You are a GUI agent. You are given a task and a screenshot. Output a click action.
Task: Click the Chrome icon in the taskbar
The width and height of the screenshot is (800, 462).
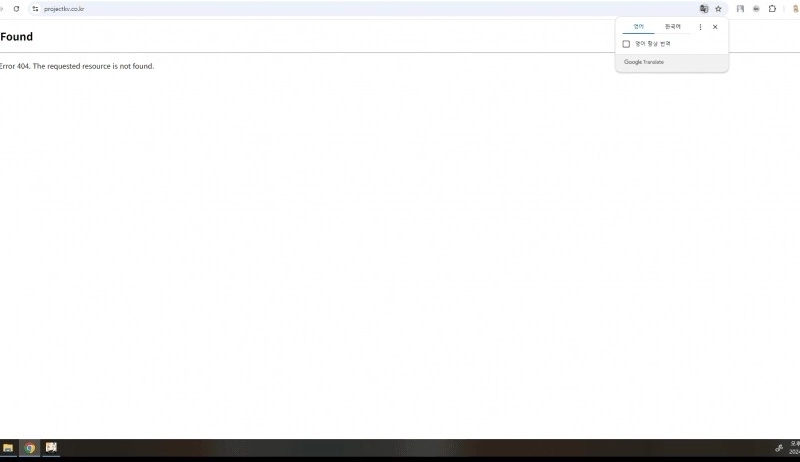(x=30, y=448)
